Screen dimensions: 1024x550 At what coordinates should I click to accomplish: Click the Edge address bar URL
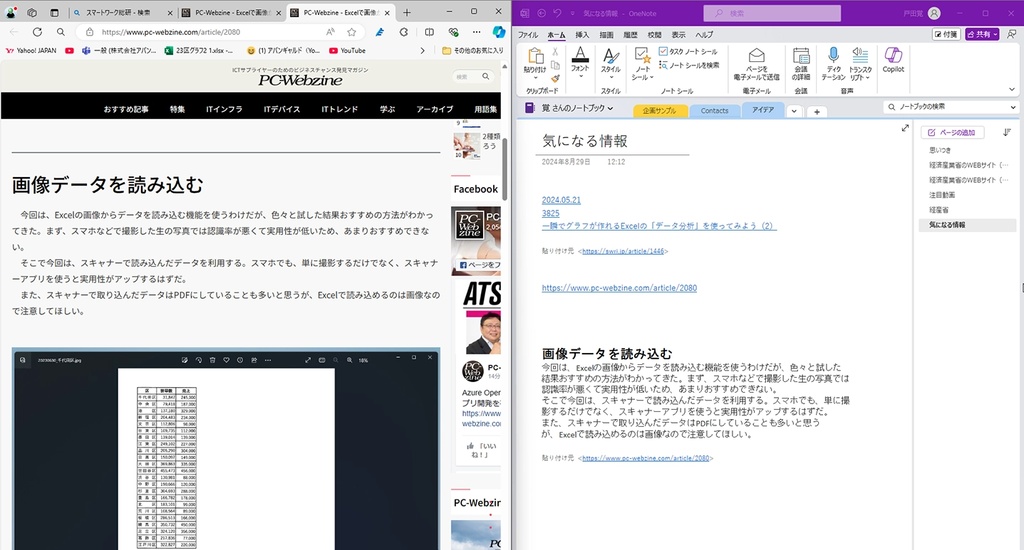pyautogui.click(x=170, y=31)
